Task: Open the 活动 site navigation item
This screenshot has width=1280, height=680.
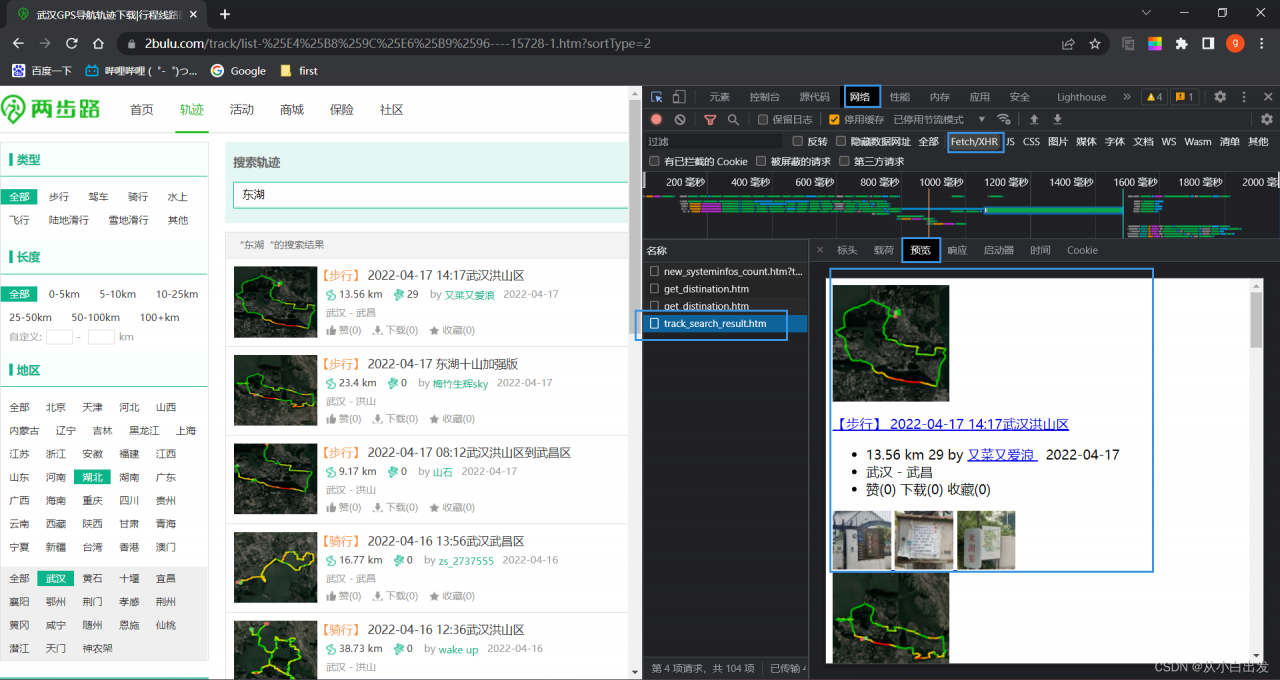Action: click(x=241, y=110)
